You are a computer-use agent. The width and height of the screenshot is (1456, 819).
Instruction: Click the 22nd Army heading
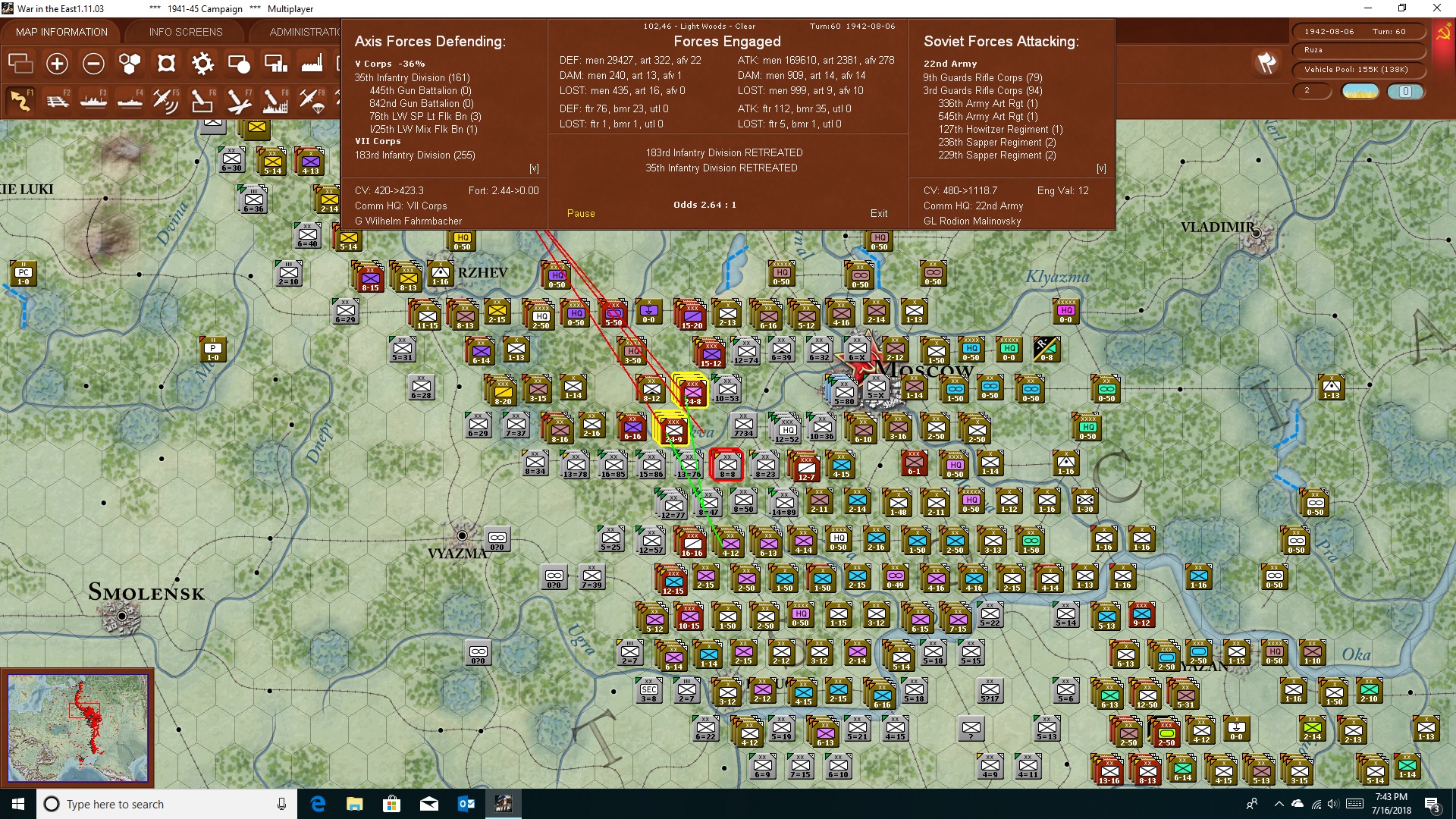click(950, 64)
